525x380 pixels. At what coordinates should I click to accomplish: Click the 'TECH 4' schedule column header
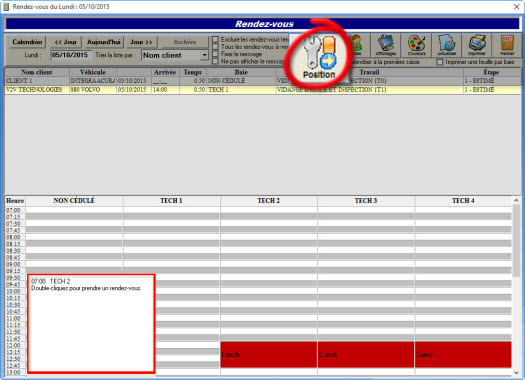(x=463, y=201)
